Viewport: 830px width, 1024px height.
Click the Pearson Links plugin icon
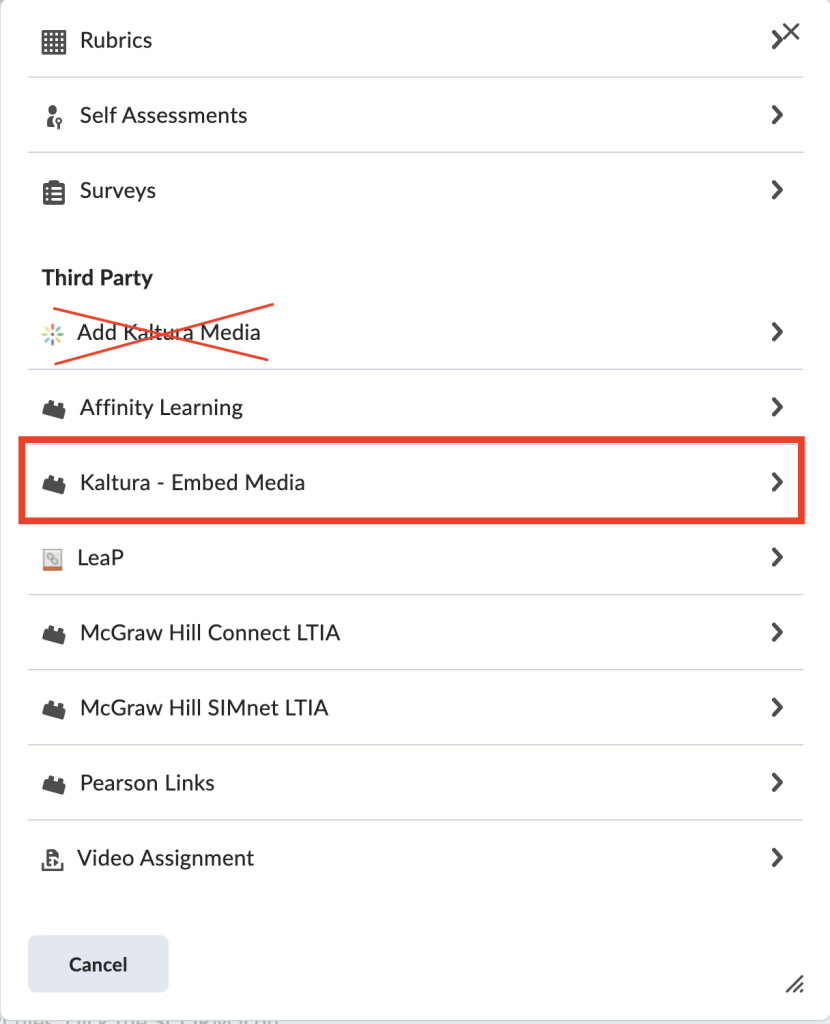click(54, 784)
